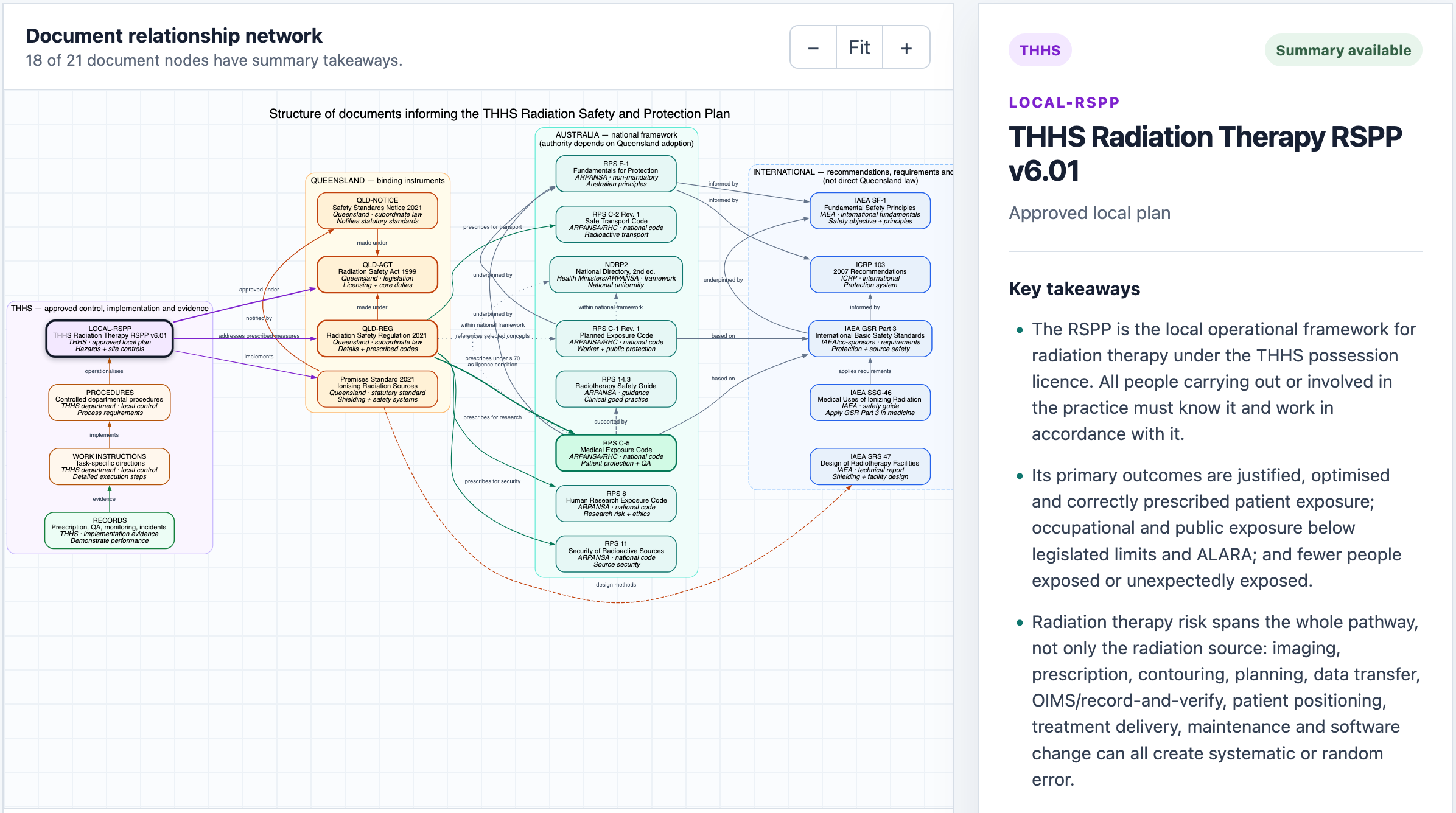Click the 'operationalises' edge label
1456x813 pixels.
(x=104, y=371)
